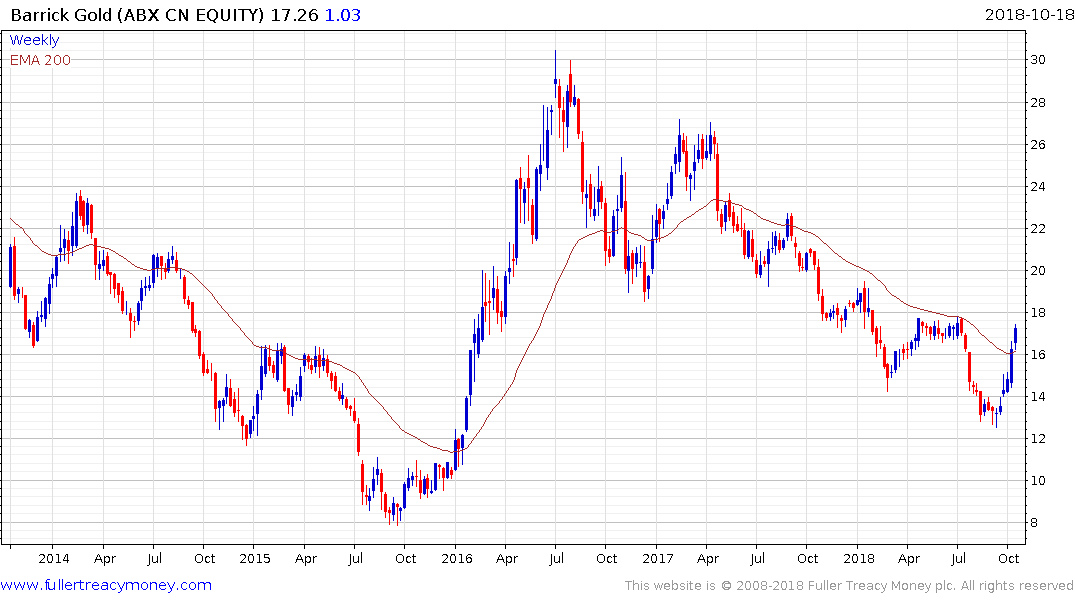This screenshot has width=1075, height=600.
Task: Click the Weekly interval label
Action: pos(34,40)
